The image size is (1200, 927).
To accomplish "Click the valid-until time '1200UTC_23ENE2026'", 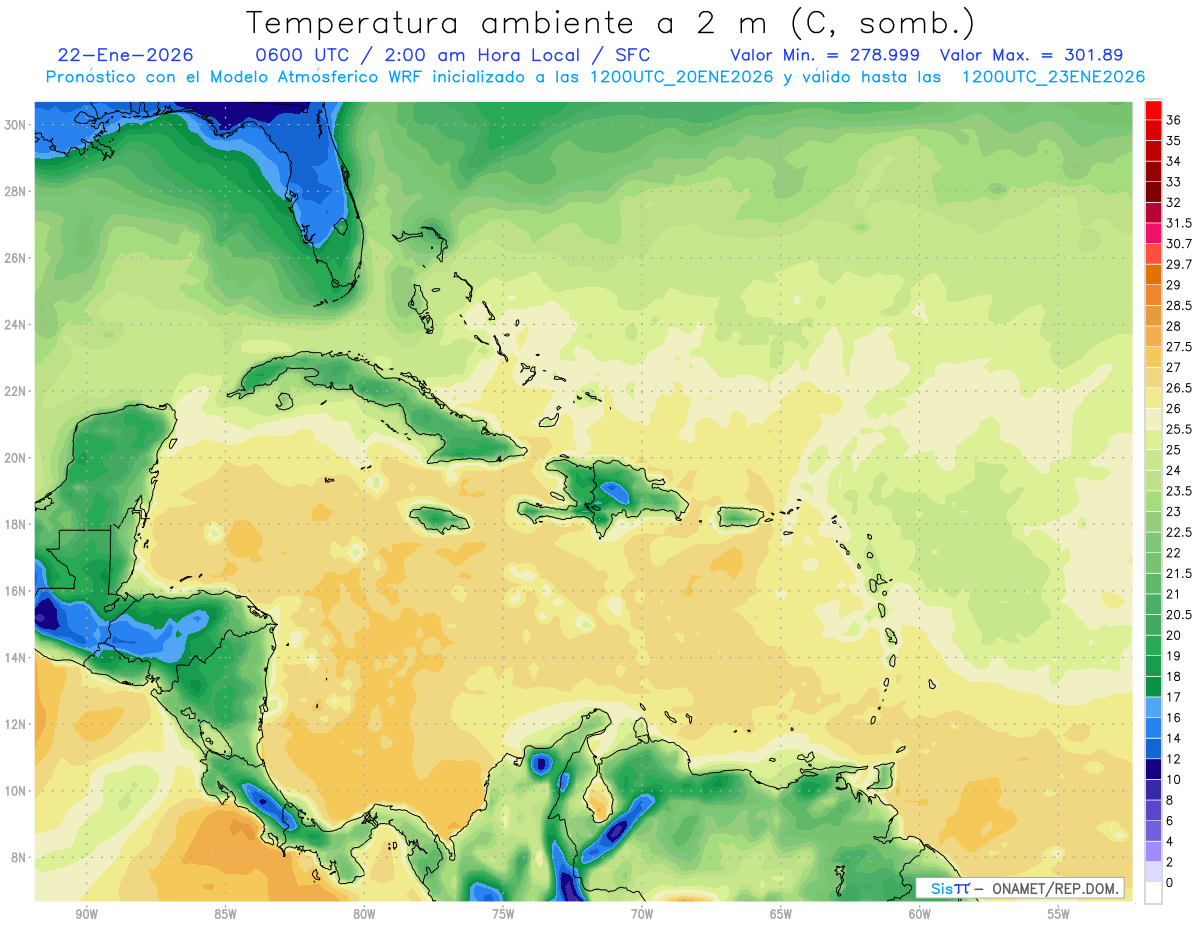I will pyautogui.click(x=1053, y=77).
